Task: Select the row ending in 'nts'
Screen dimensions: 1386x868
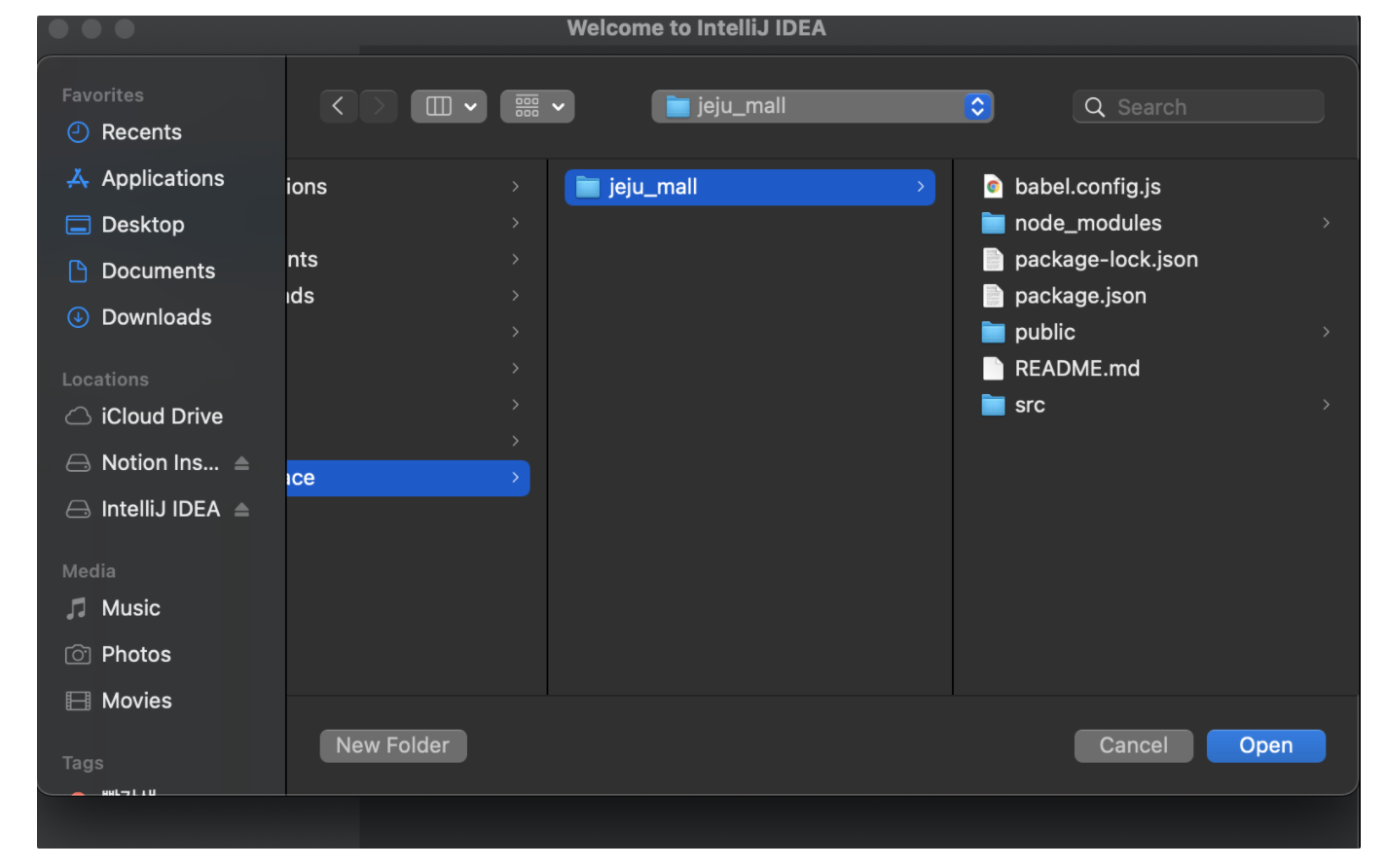Action: click(409, 260)
